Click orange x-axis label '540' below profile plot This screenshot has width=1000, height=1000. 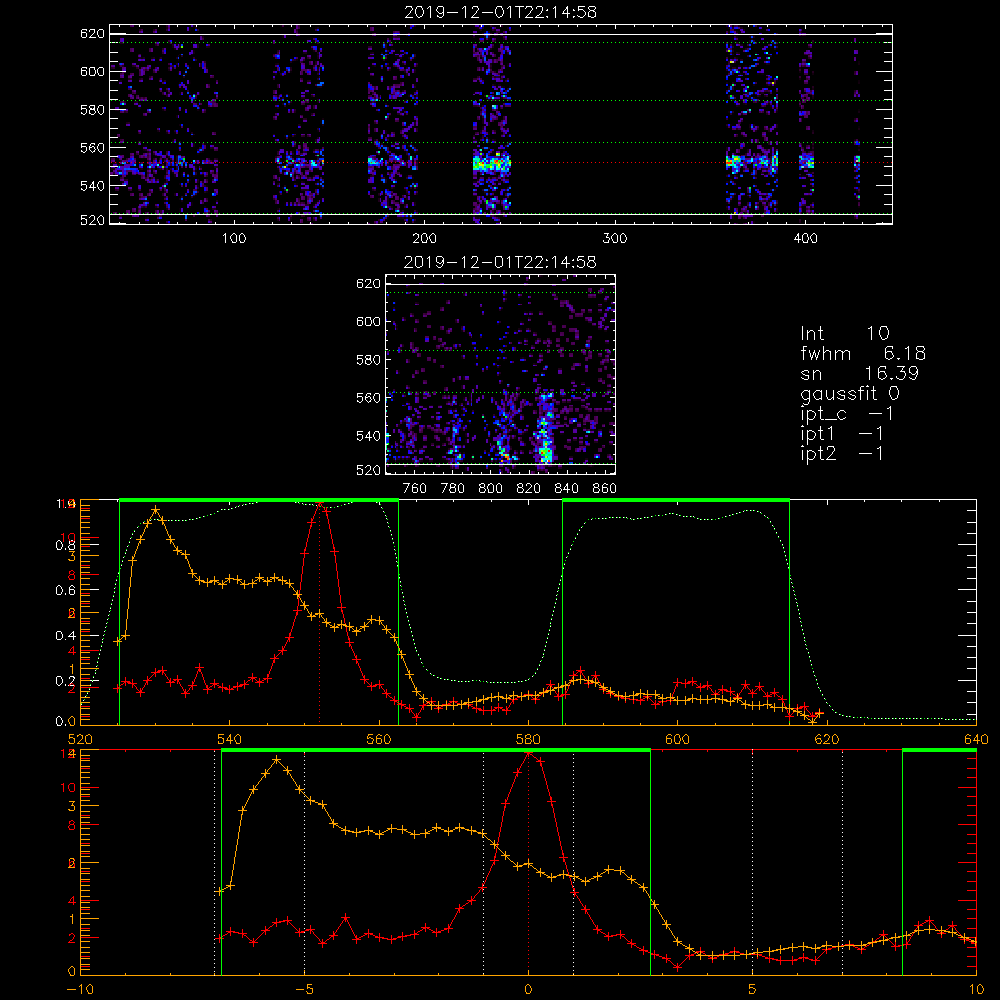point(229,740)
